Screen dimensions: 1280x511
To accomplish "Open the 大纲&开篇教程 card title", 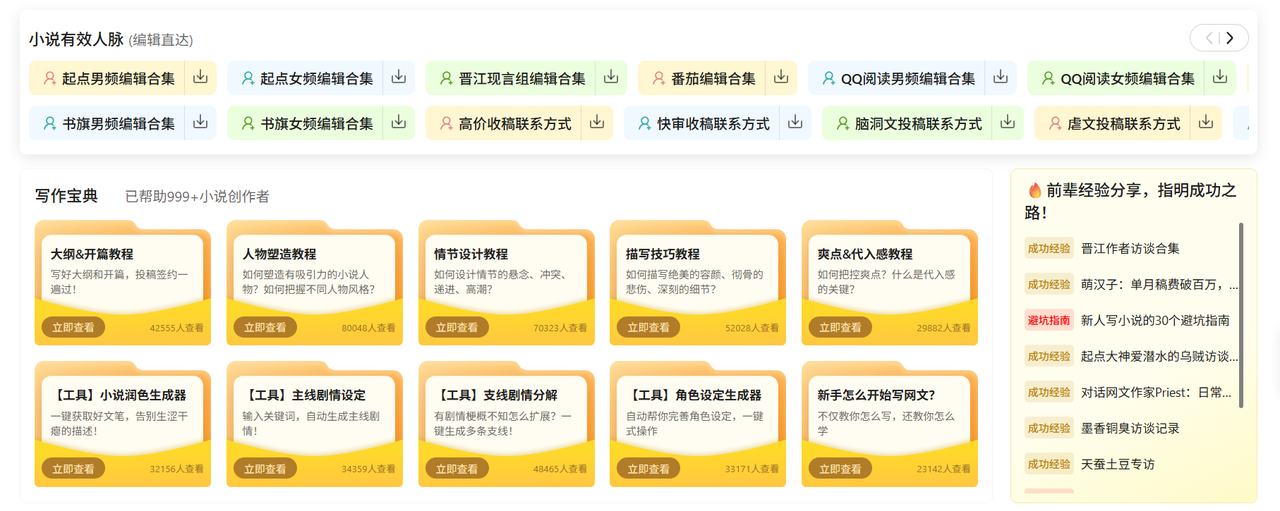I will point(92,254).
